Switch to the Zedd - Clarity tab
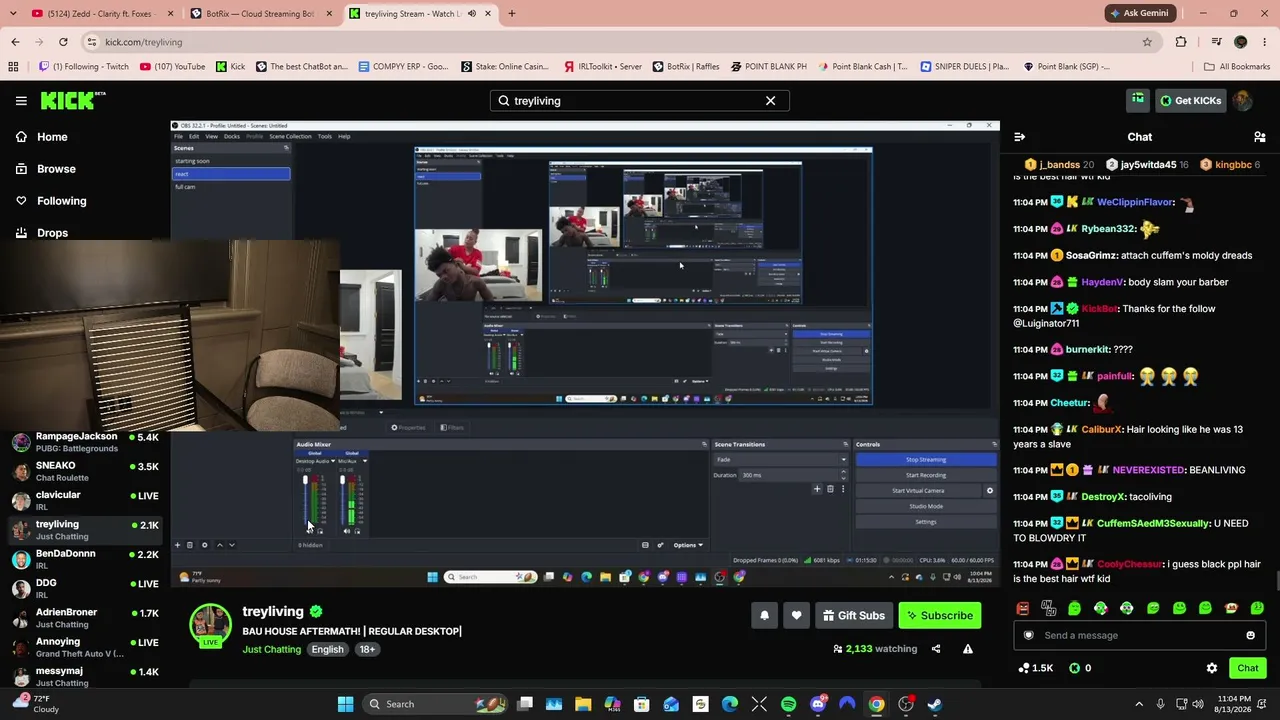Viewport: 1280px width, 720px height. coord(103,14)
